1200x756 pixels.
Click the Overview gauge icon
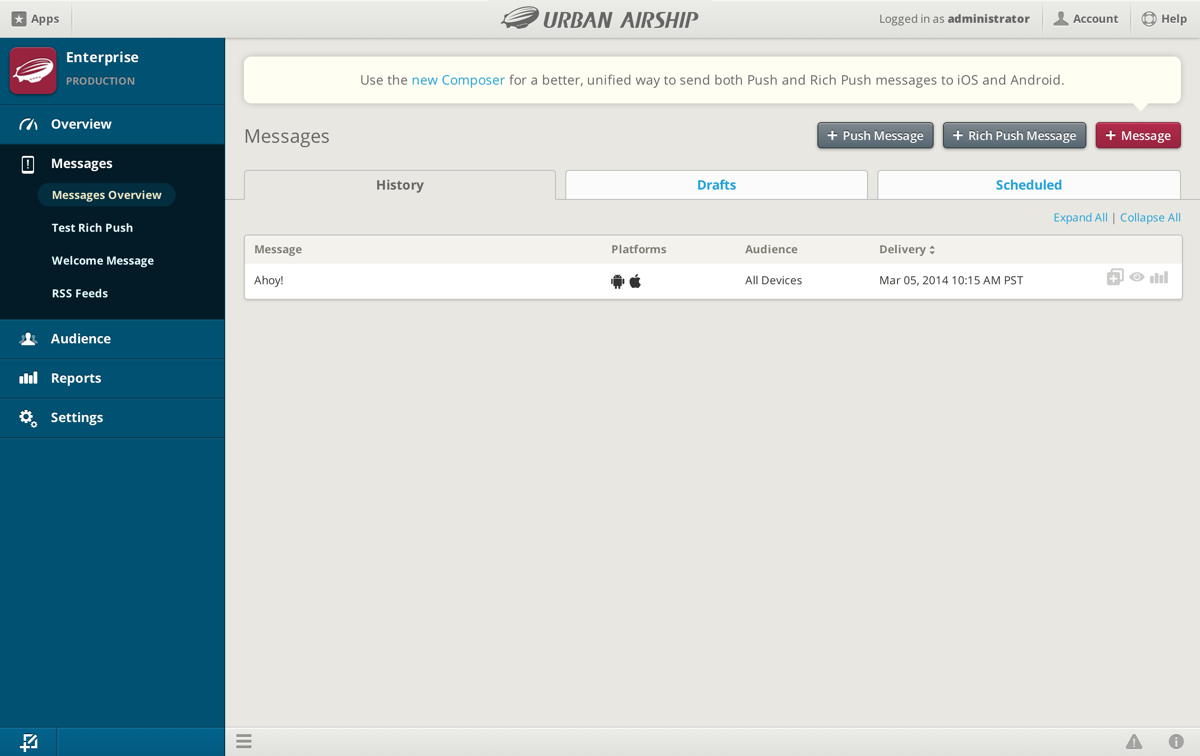28,124
